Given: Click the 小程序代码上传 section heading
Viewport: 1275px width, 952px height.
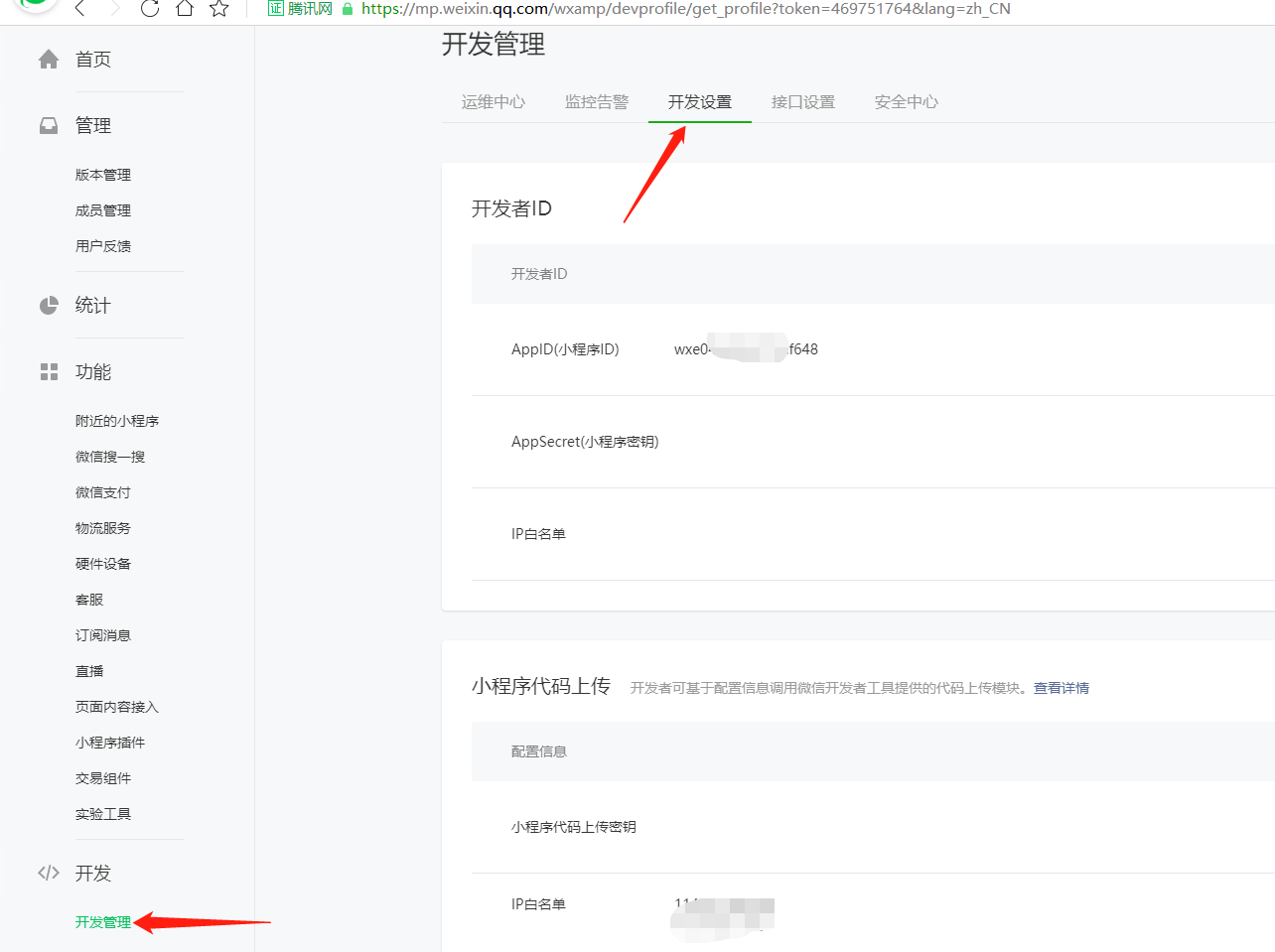Looking at the screenshot, I should (x=541, y=687).
